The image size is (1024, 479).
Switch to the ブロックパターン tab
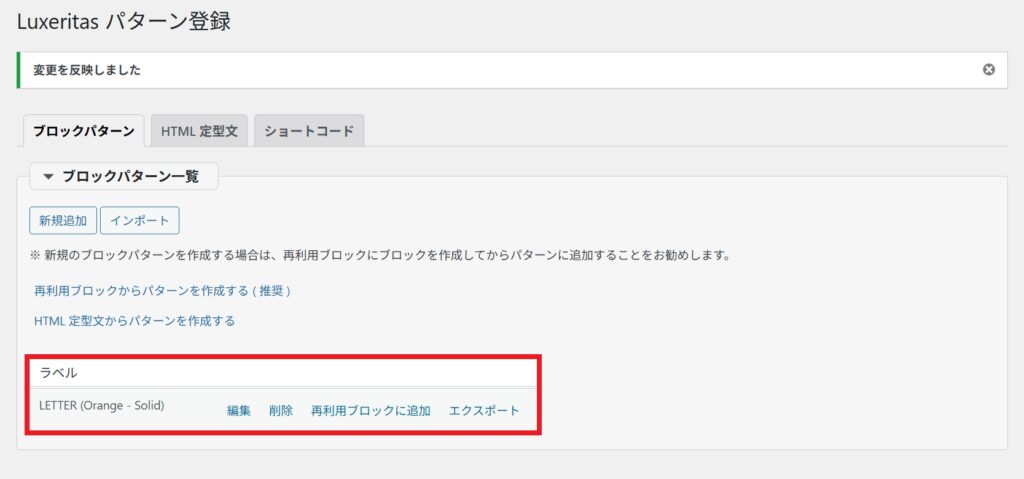pyautogui.click(x=84, y=131)
